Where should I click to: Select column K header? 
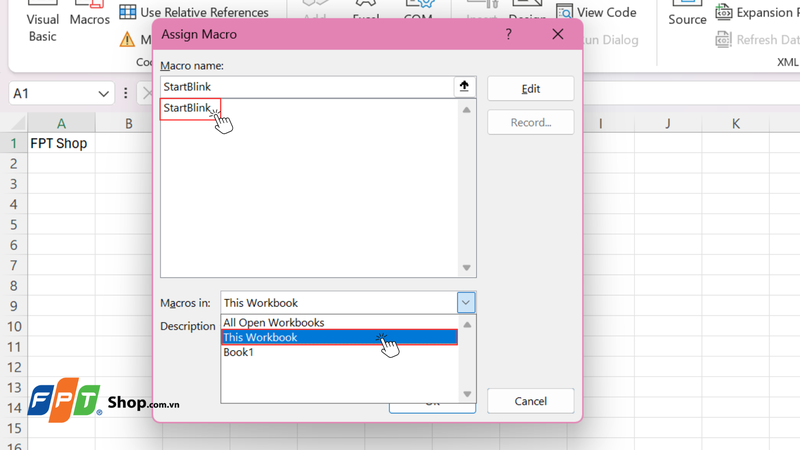735,123
